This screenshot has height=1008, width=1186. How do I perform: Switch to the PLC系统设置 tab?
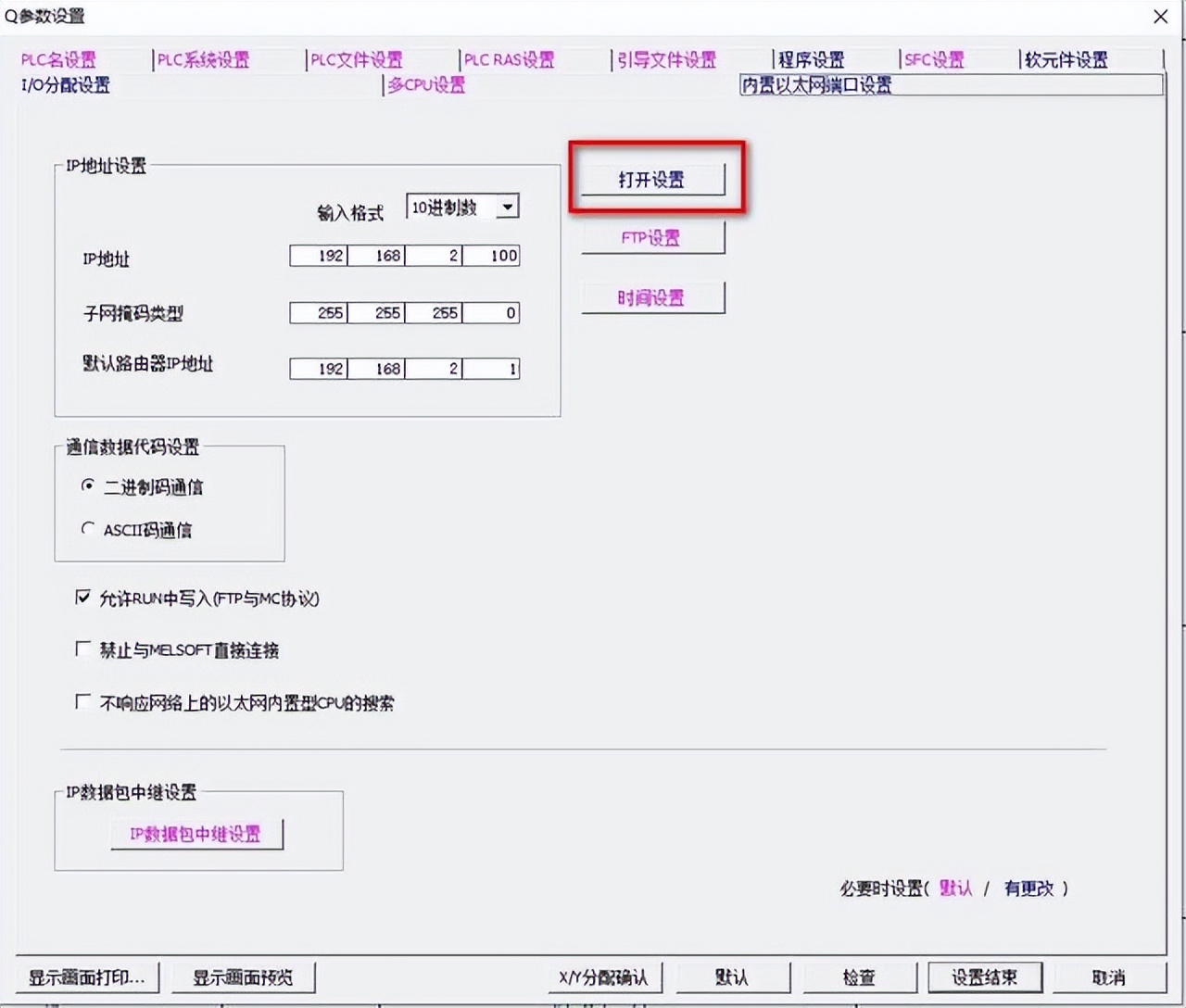coord(203,59)
